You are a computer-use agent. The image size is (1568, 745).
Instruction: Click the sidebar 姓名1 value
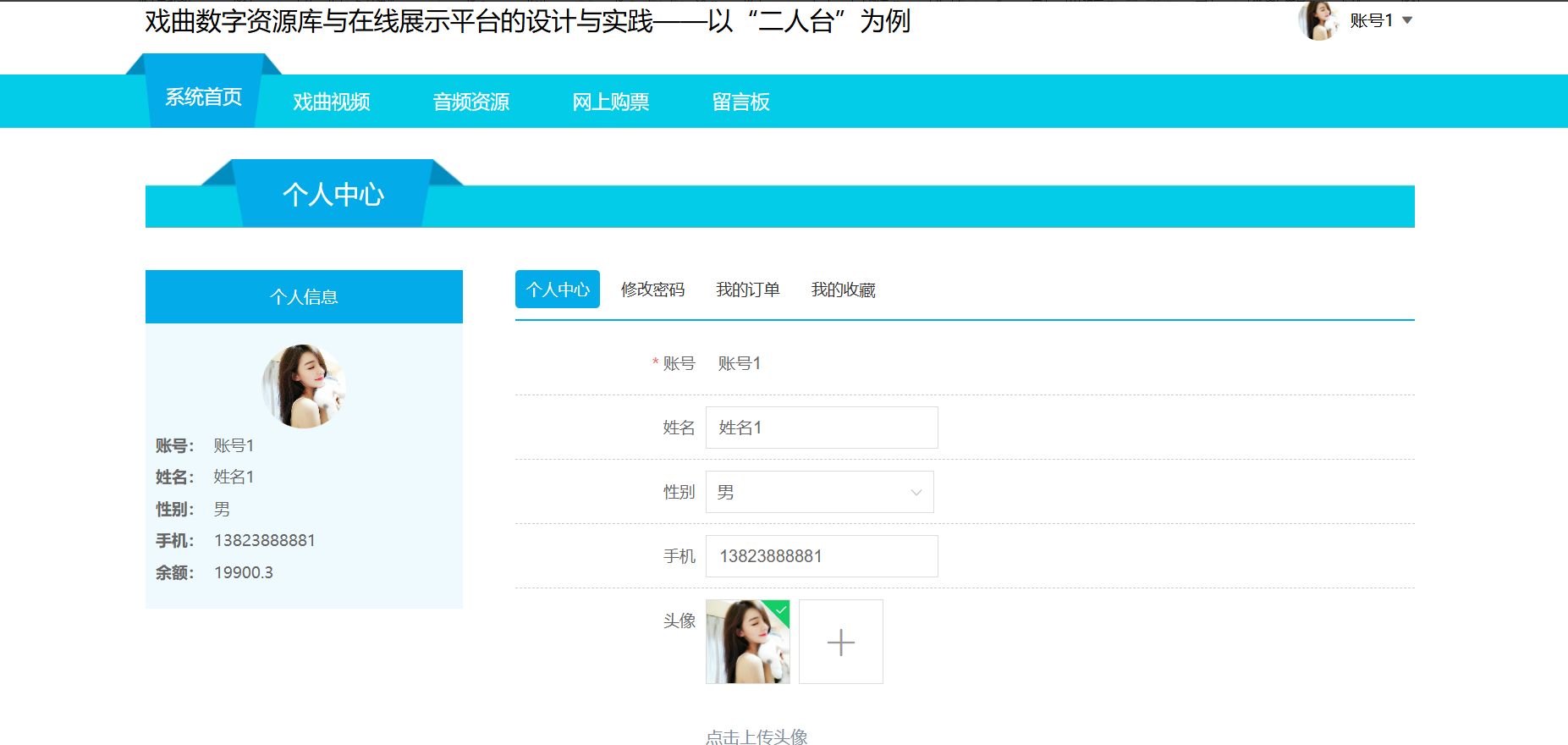click(234, 477)
